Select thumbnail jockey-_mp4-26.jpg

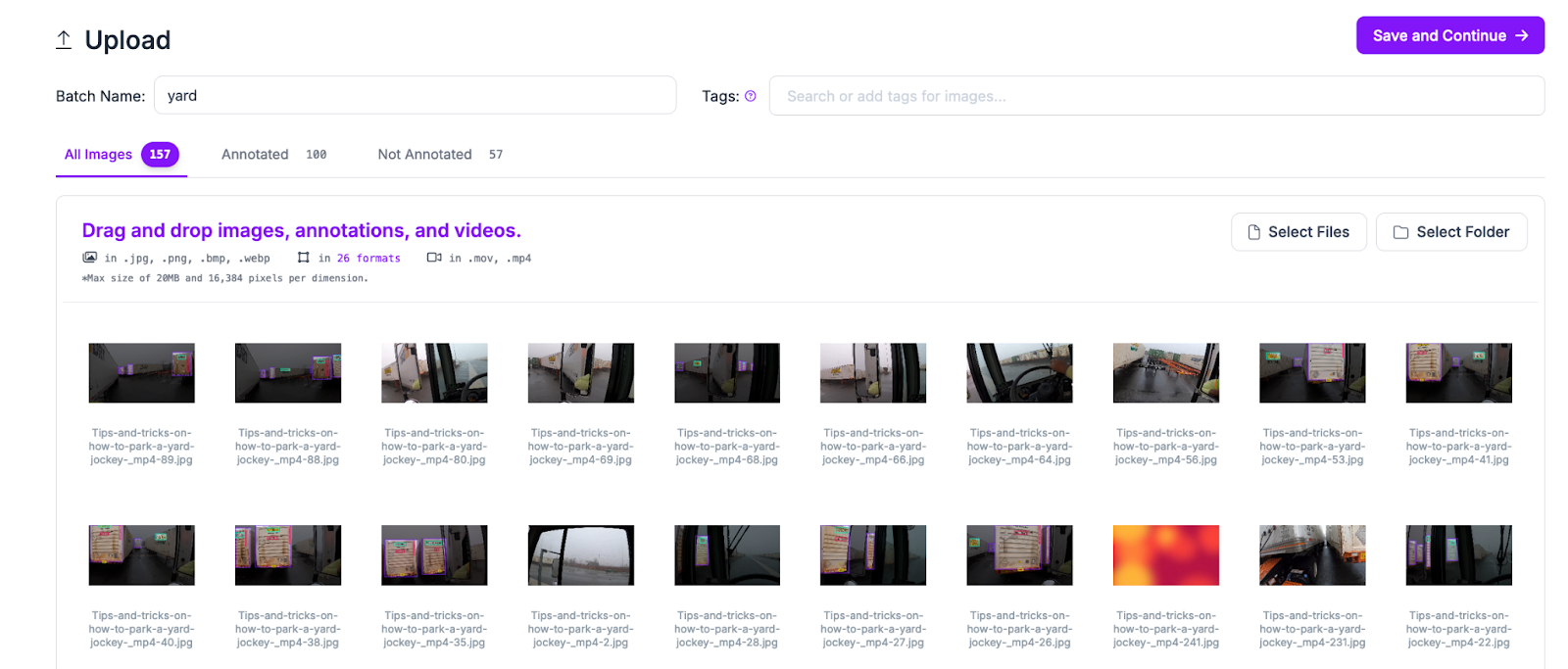(1020, 555)
